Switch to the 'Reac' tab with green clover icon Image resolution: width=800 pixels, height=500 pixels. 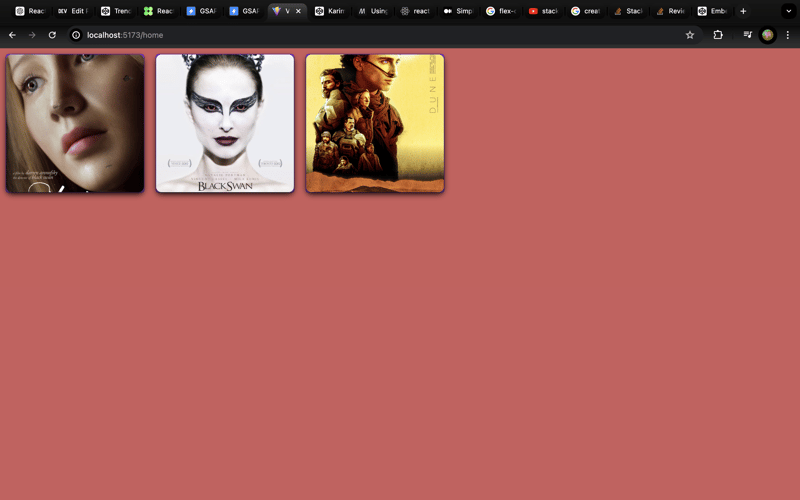[x=159, y=11]
